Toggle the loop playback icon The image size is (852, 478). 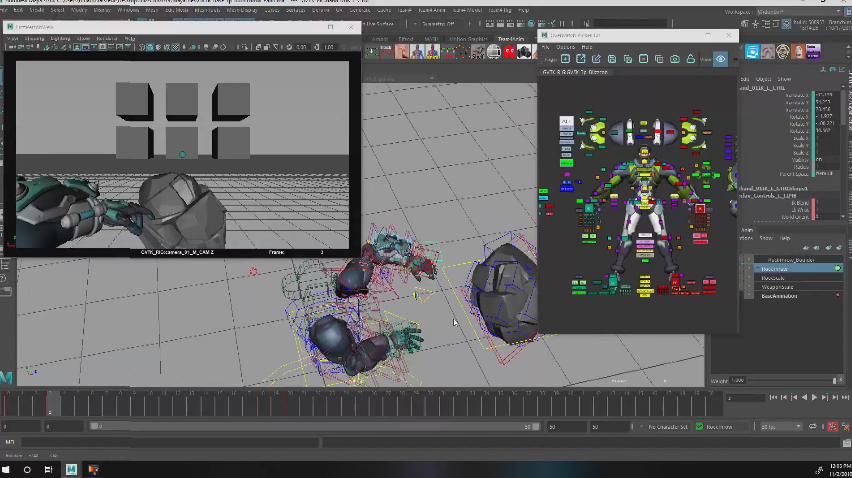(x=813, y=427)
